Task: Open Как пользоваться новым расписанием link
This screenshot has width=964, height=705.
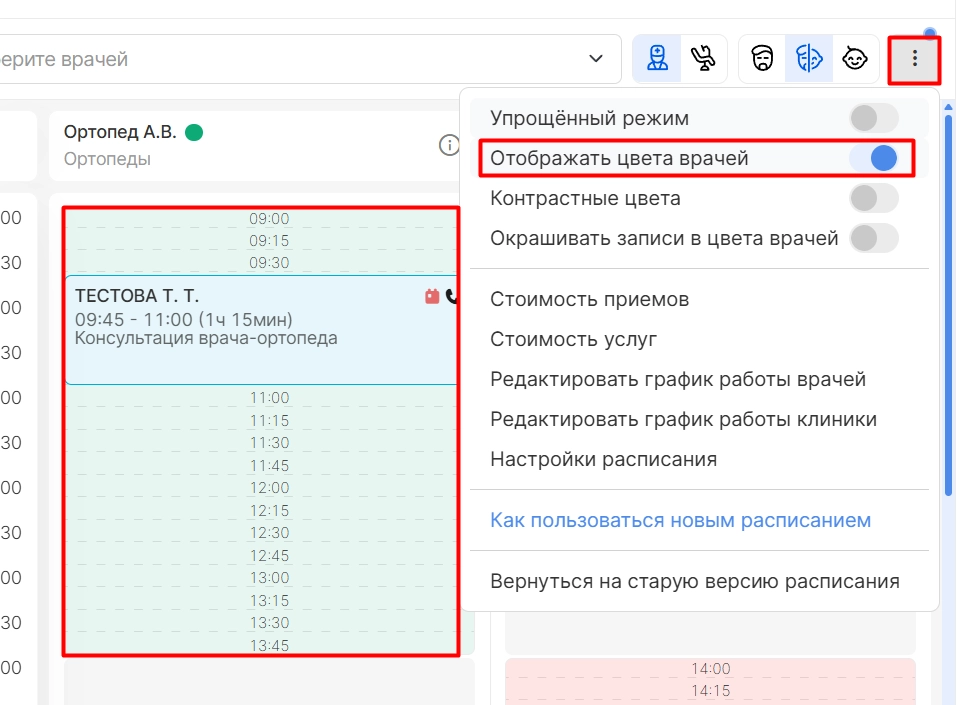Action: point(681,520)
